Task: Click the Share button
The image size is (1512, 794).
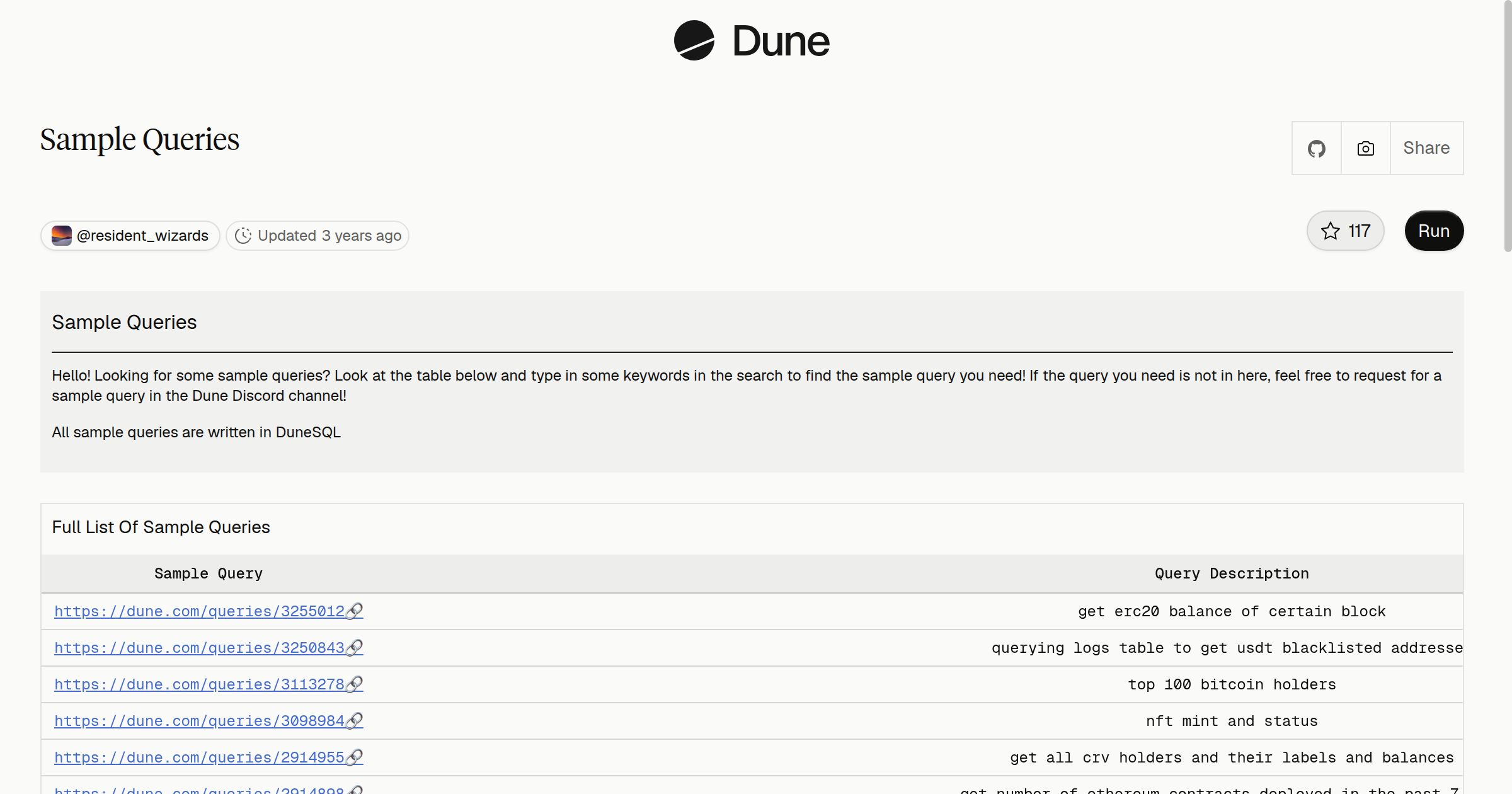Action: pos(1426,148)
